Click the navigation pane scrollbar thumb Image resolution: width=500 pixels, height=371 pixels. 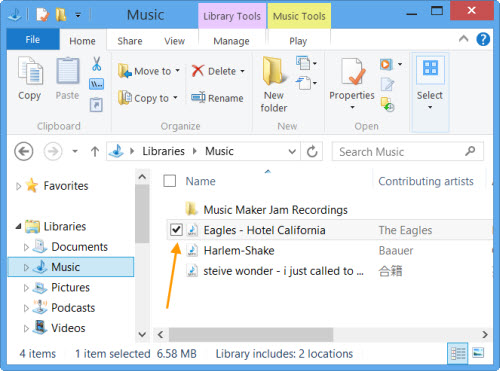pos(142,214)
